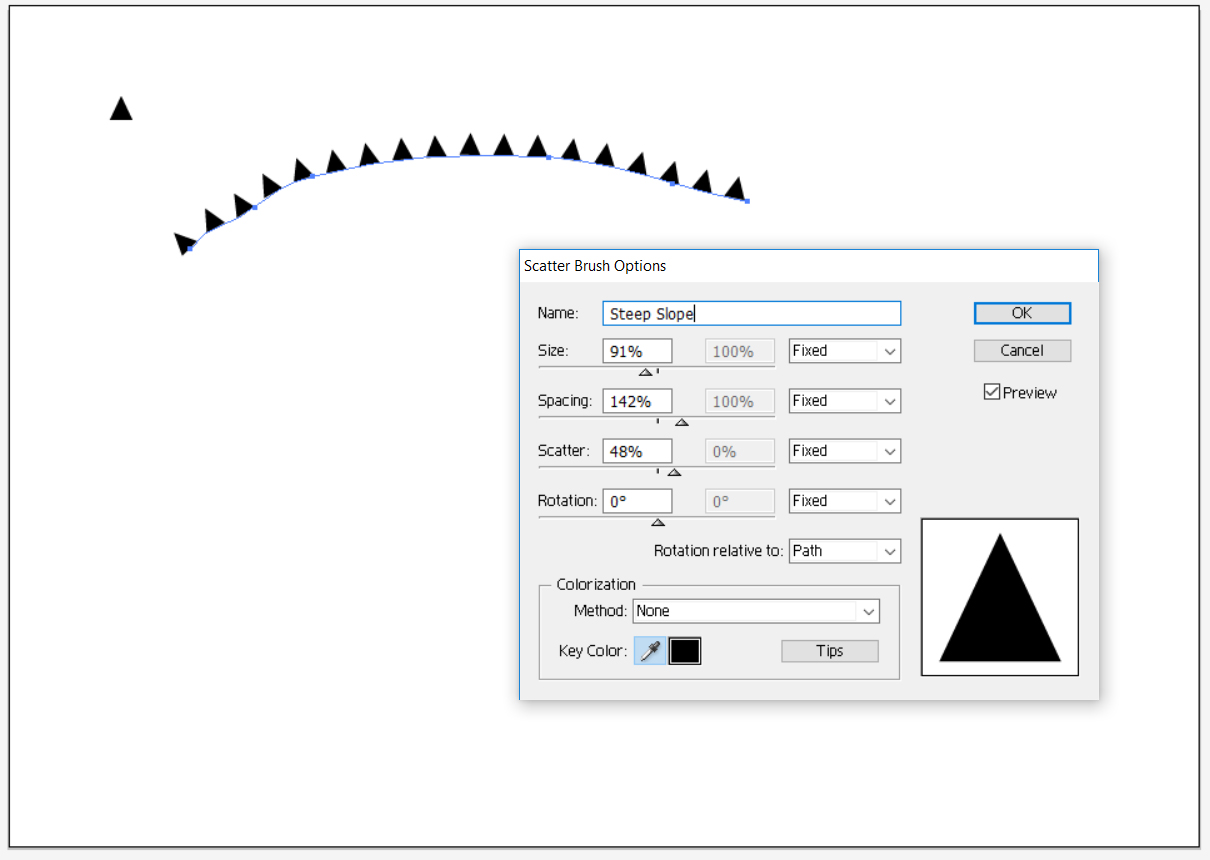Open the Scatter Fixed dropdown
The image size is (1210, 860).
point(844,451)
